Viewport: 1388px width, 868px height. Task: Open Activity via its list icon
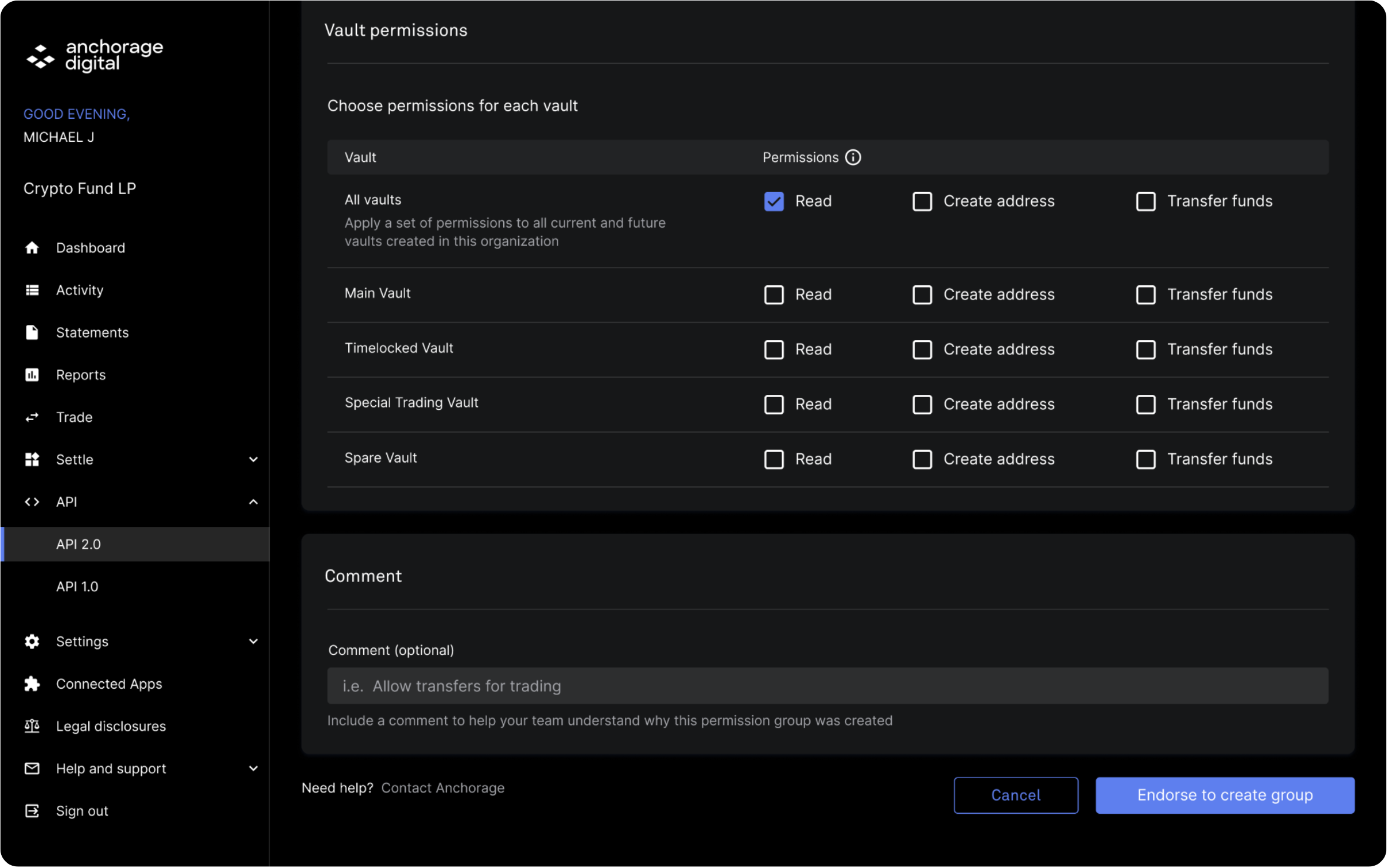click(x=32, y=290)
